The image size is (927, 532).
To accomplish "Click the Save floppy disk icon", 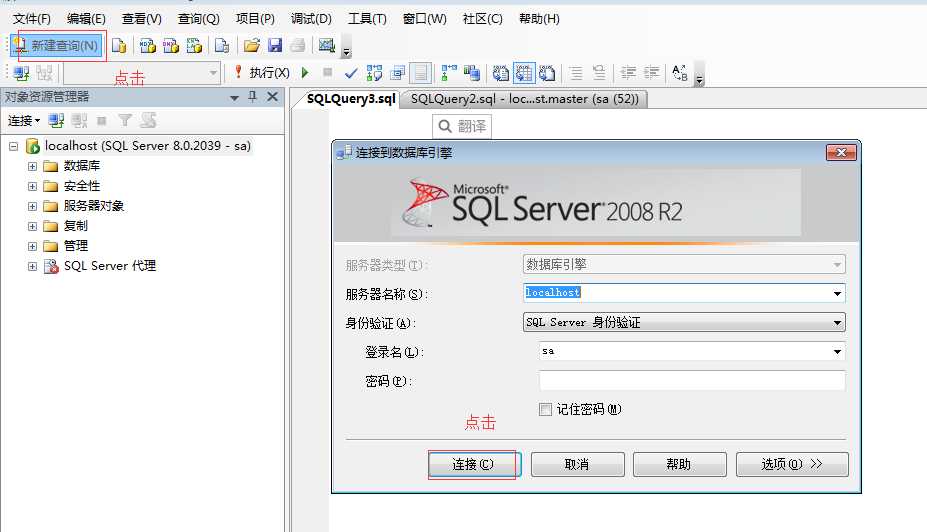I will click(x=275, y=46).
